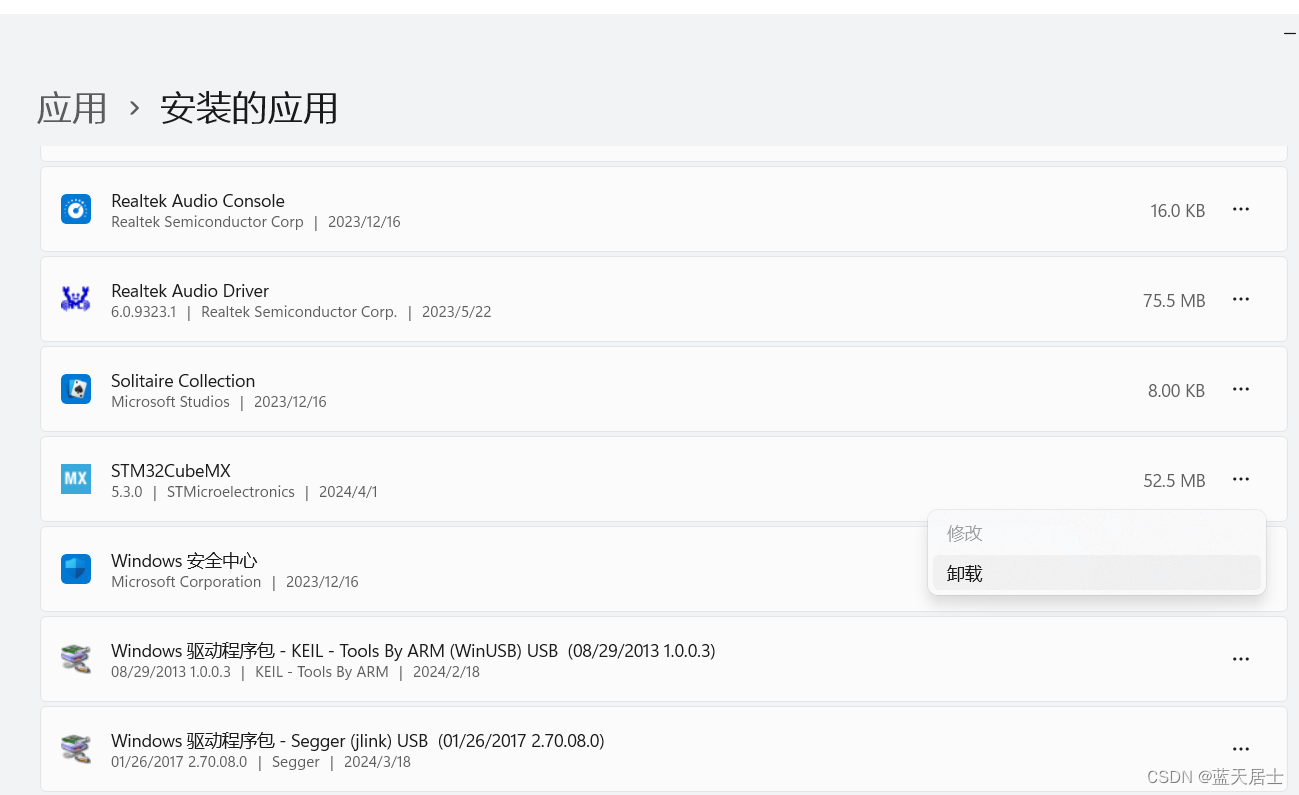
Task: Click the KEIL driver package icon
Action: point(76,659)
